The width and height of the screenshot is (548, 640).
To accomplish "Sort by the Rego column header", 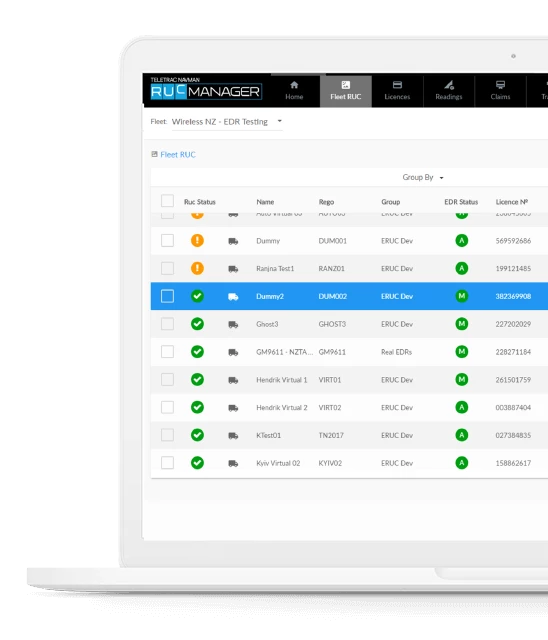I will [326, 202].
